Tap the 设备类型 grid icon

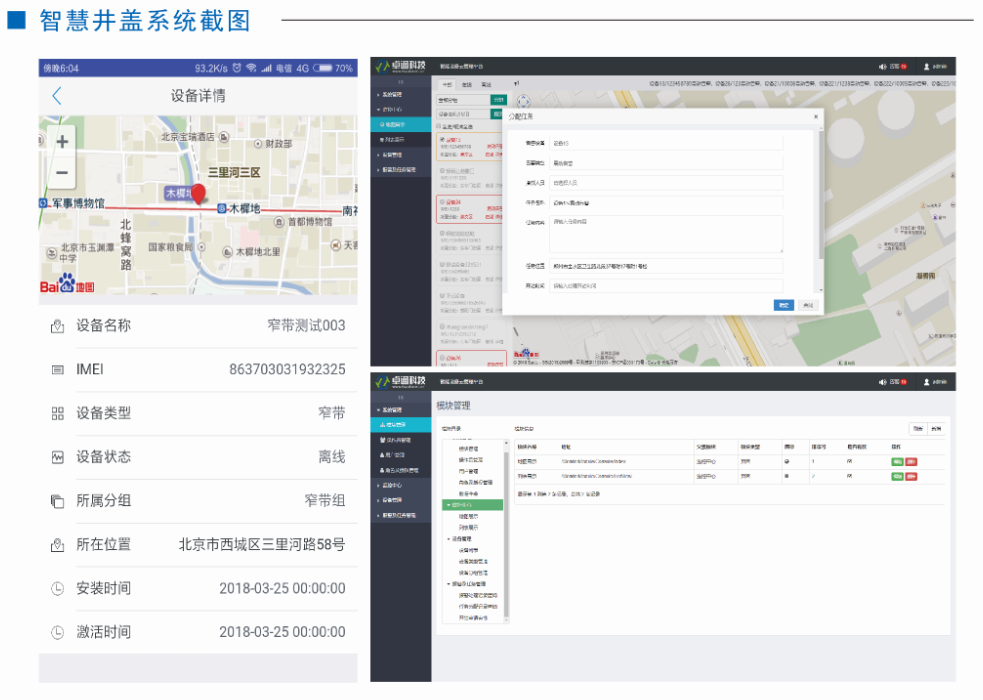[x=57, y=414]
